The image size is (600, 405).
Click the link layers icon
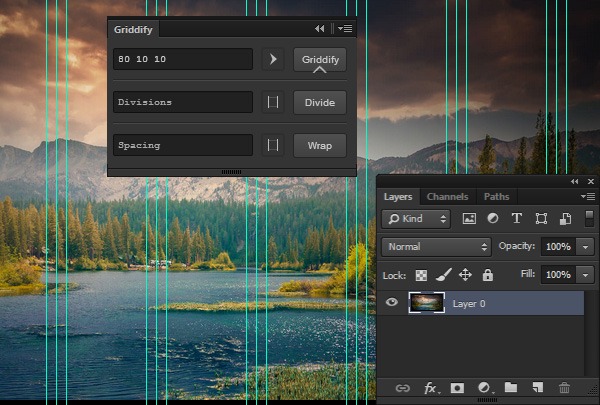coord(403,388)
